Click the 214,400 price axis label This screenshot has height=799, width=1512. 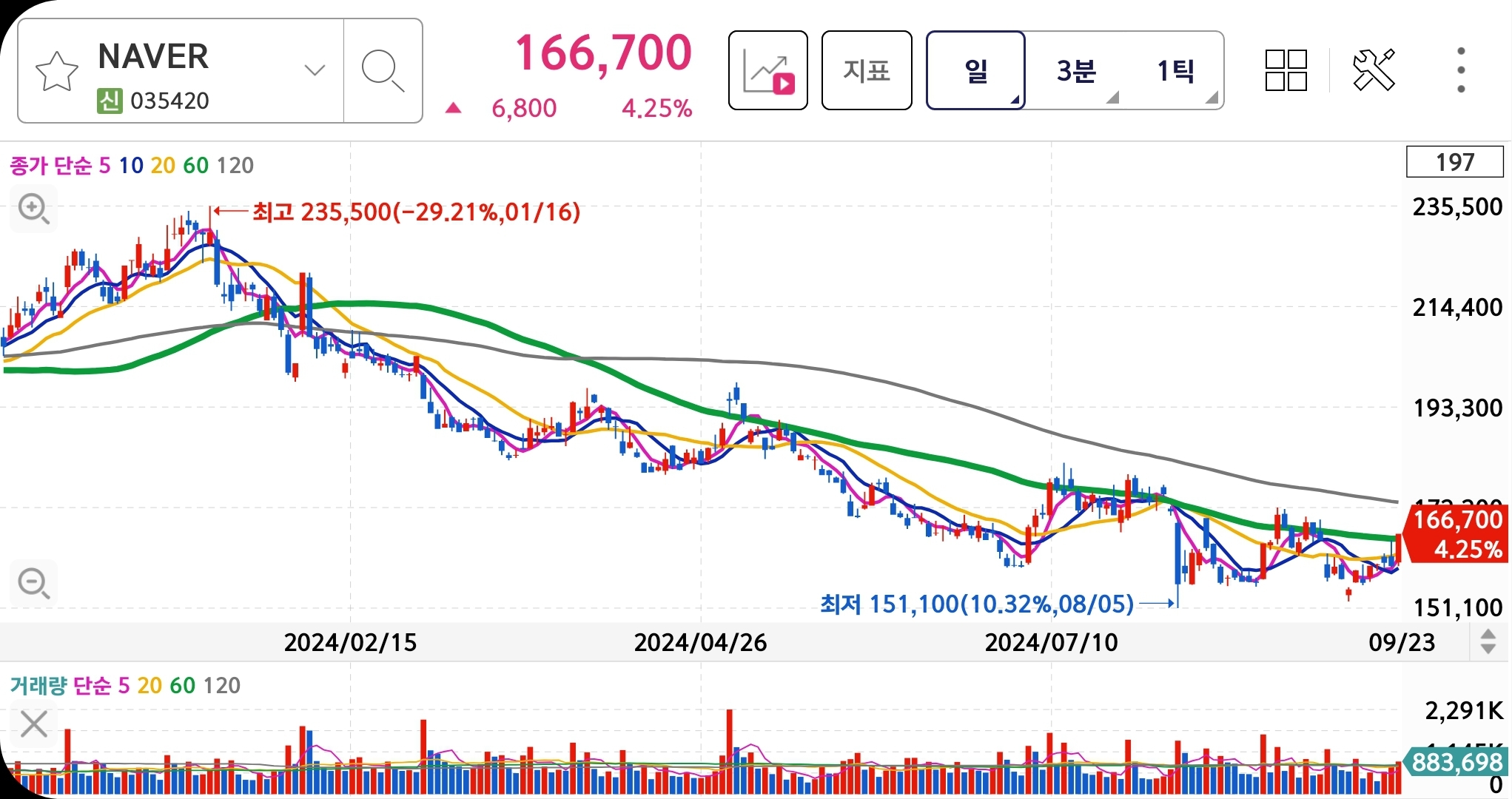(1457, 307)
